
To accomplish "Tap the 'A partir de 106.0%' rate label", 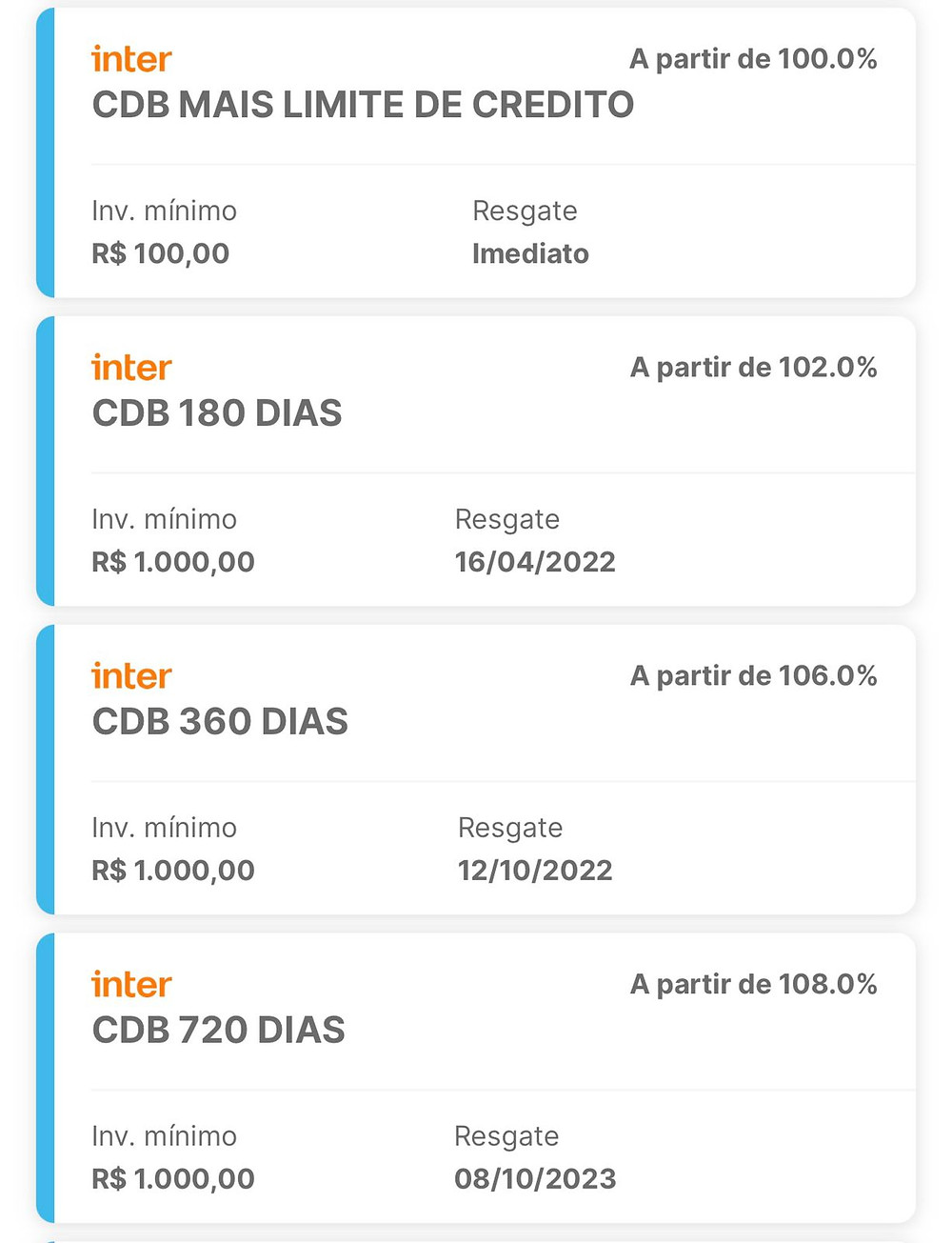I will [753, 676].
